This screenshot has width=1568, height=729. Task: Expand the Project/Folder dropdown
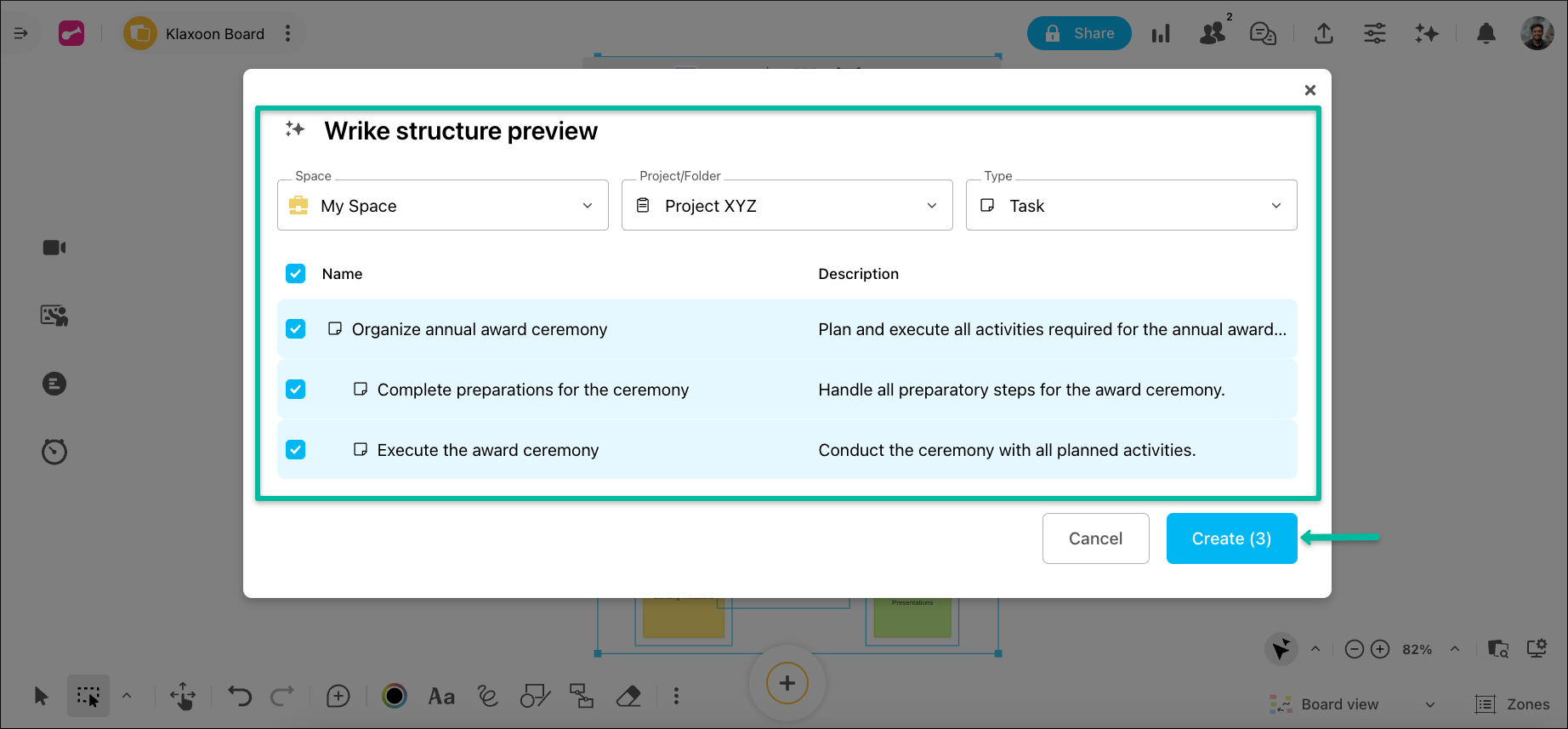coord(787,206)
